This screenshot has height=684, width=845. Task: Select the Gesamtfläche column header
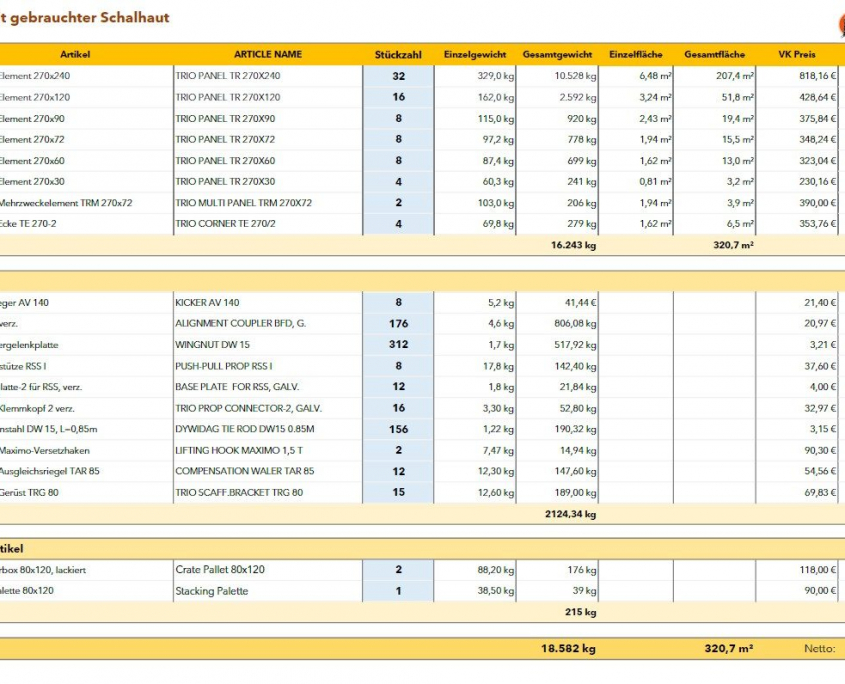pyautogui.click(x=714, y=54)
